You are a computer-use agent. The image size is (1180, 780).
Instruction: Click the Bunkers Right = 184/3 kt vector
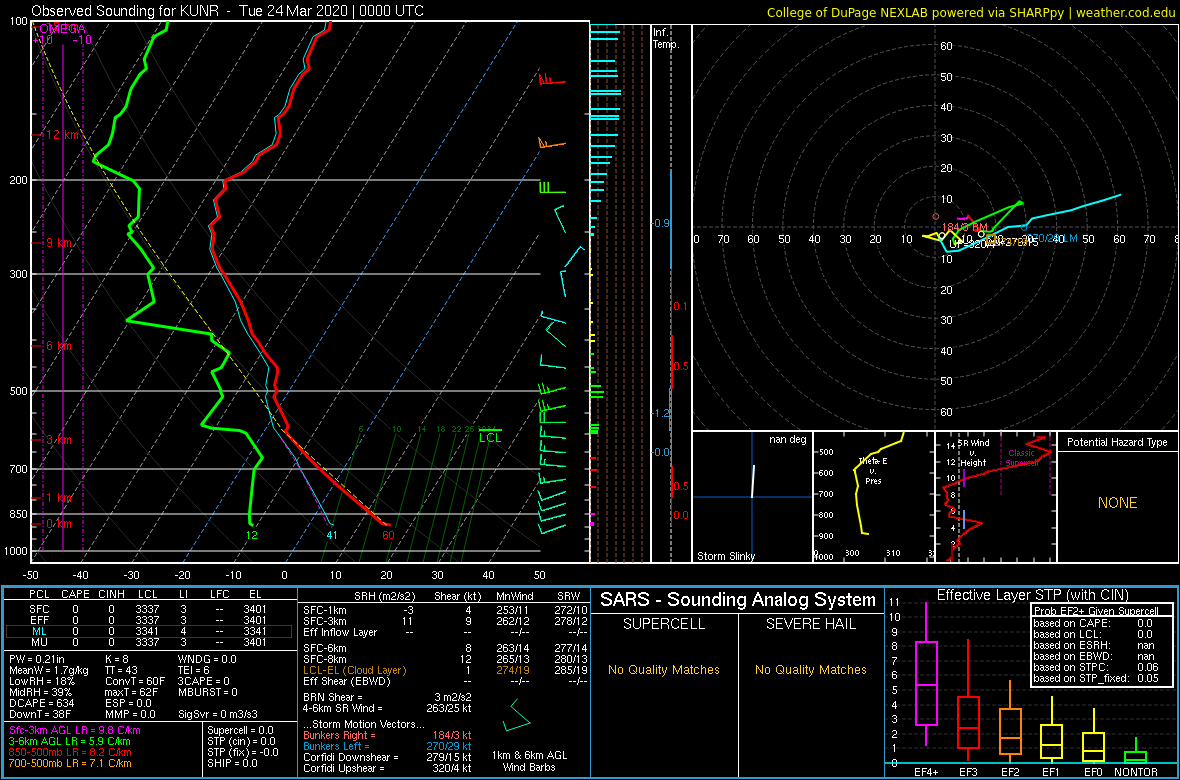point(387,735)
